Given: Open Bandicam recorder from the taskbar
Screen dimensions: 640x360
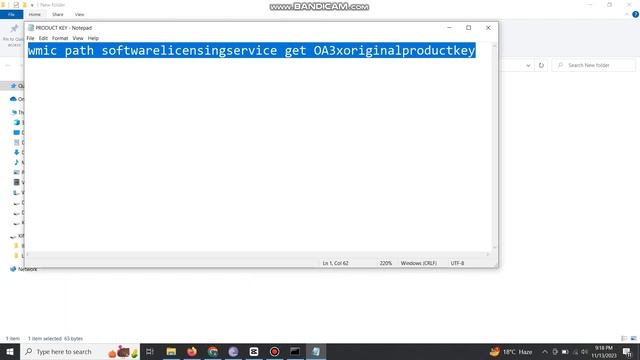Looking at the screenshot, I should pos(275,351).
